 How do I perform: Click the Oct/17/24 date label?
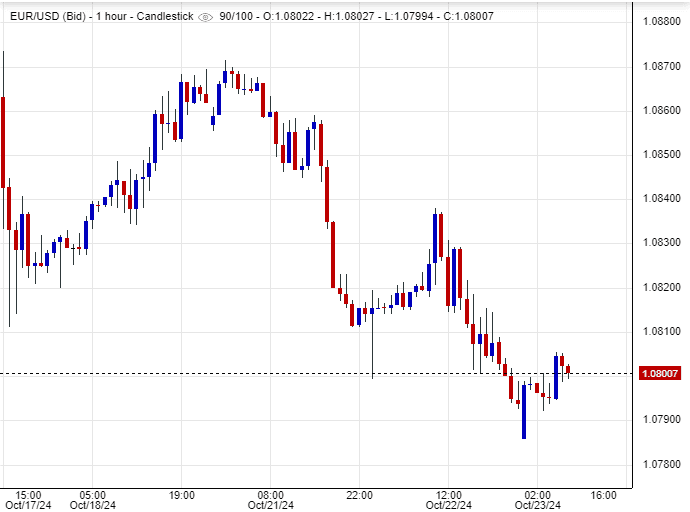(29, 505)
